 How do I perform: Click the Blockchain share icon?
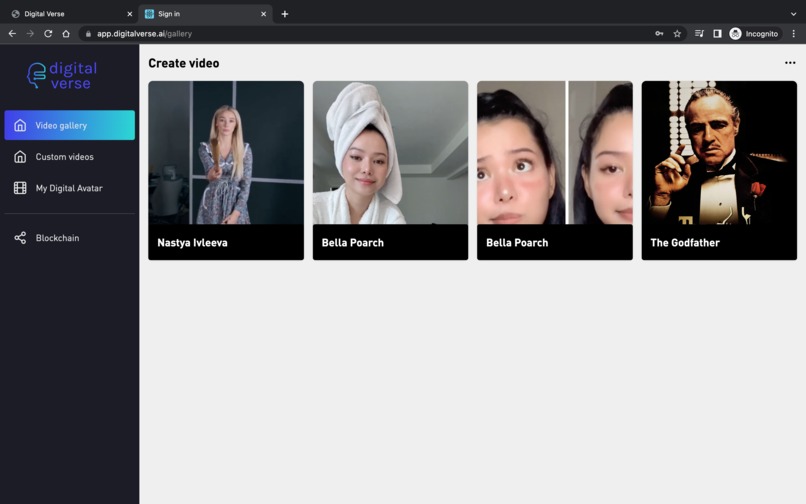pos(20,238)
